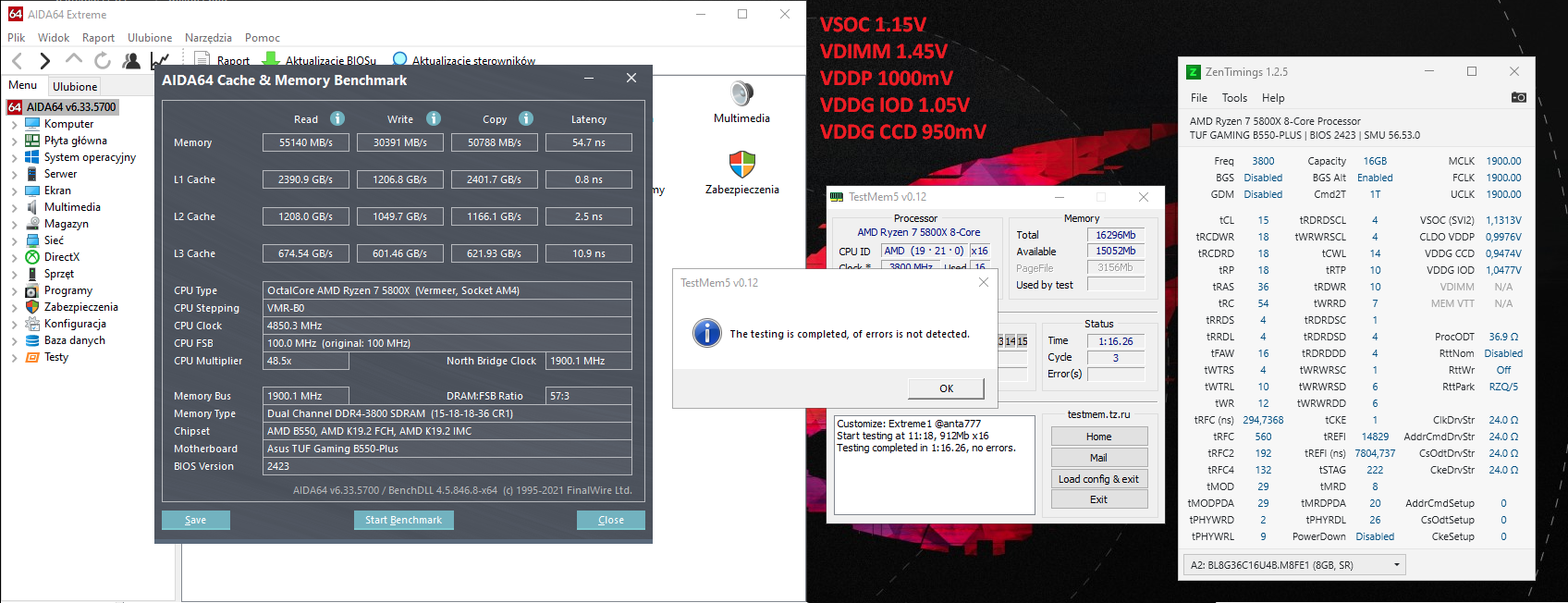Expand the Multimedia node in the left tree
The width and height of the screenshot is (1568, 603).
click(x=14, y=207)
